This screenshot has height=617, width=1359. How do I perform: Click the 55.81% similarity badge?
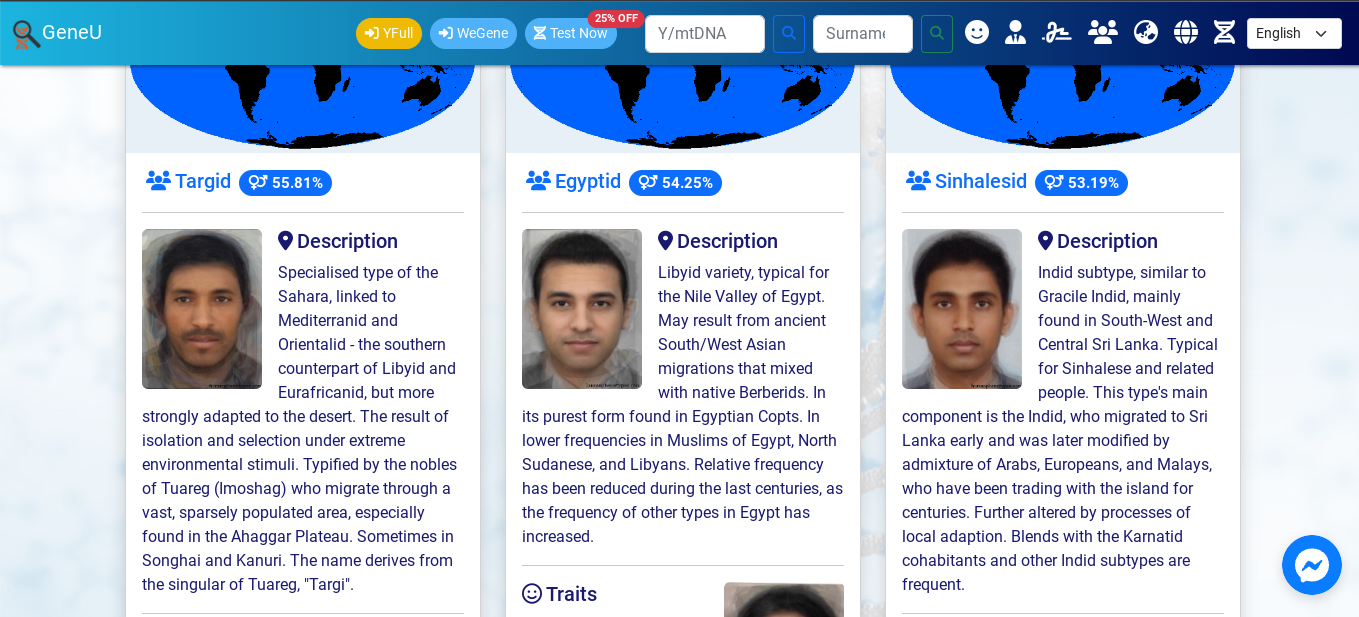(285, 183)
